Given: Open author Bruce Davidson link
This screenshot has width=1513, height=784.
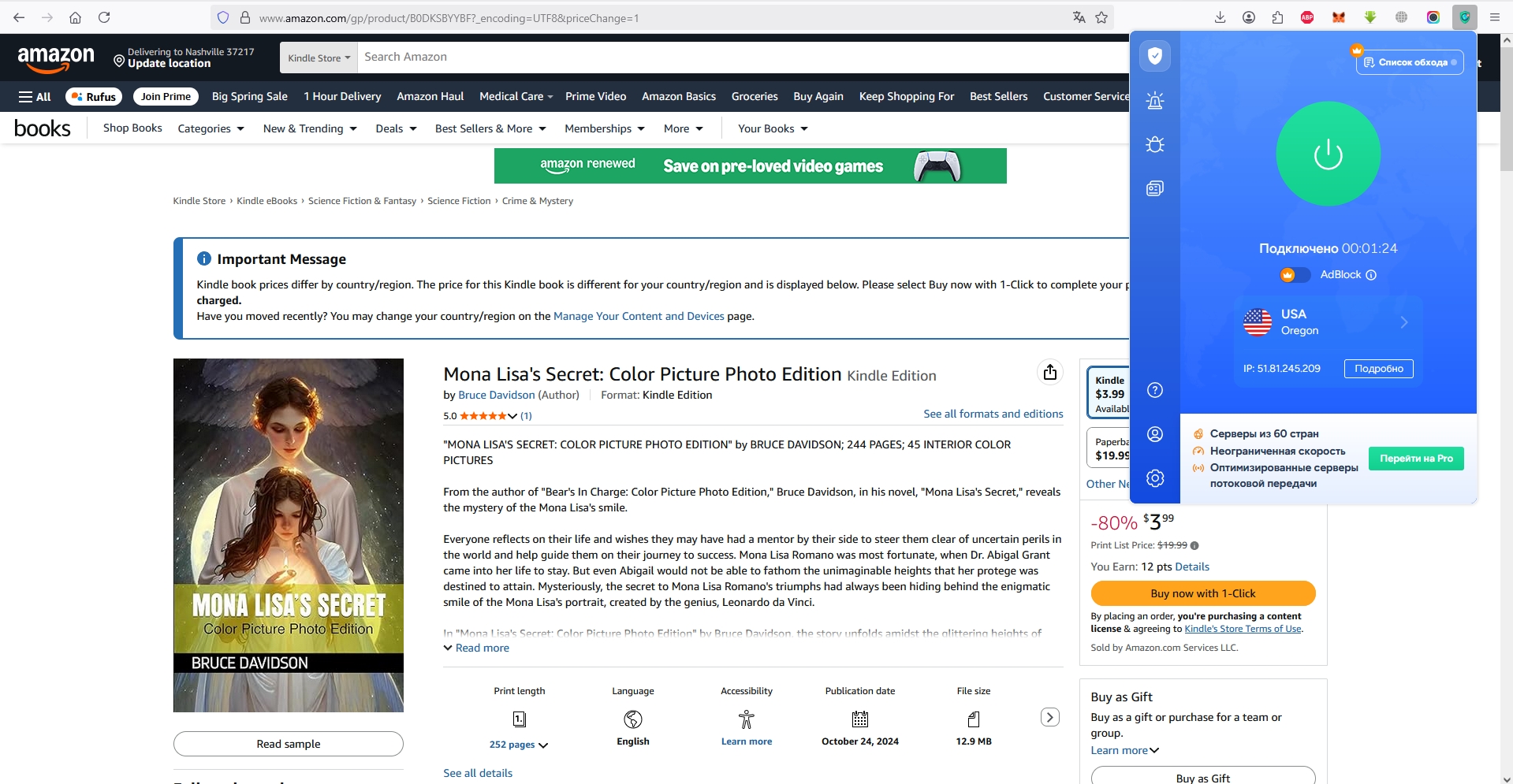Looking at the screenshot, I should pos(497,396).
